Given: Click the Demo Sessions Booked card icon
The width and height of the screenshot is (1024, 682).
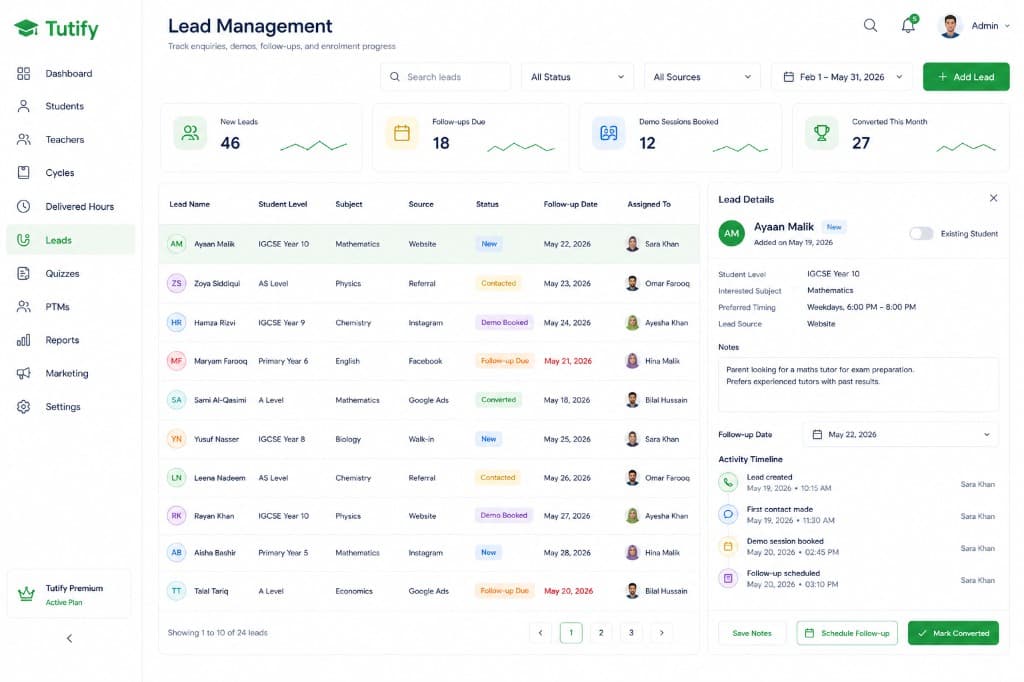Looking at the screenshot, I should (609, 133).
